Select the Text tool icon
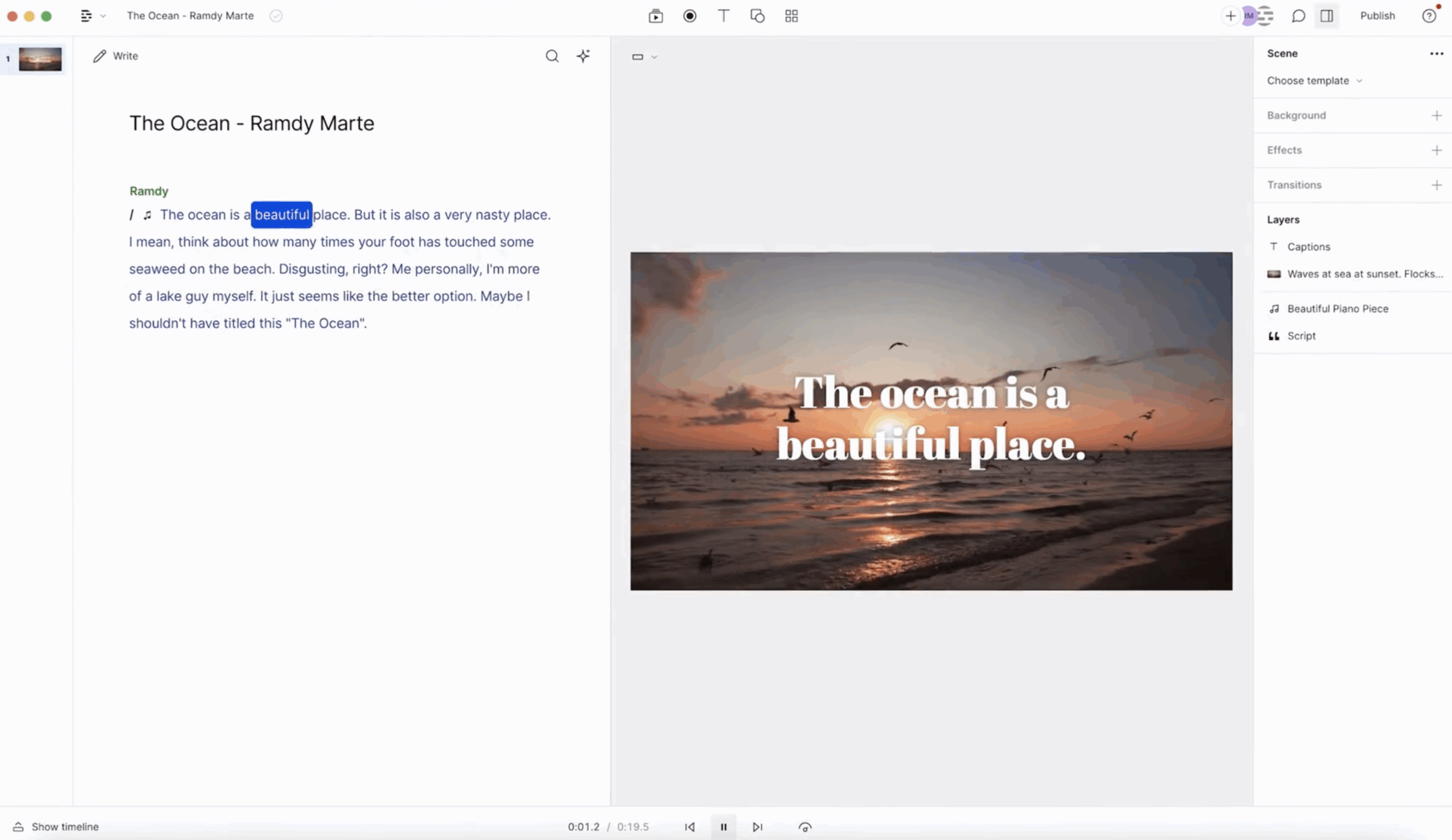This screenshot has width=1452, height=840. [x=723, y=16]
